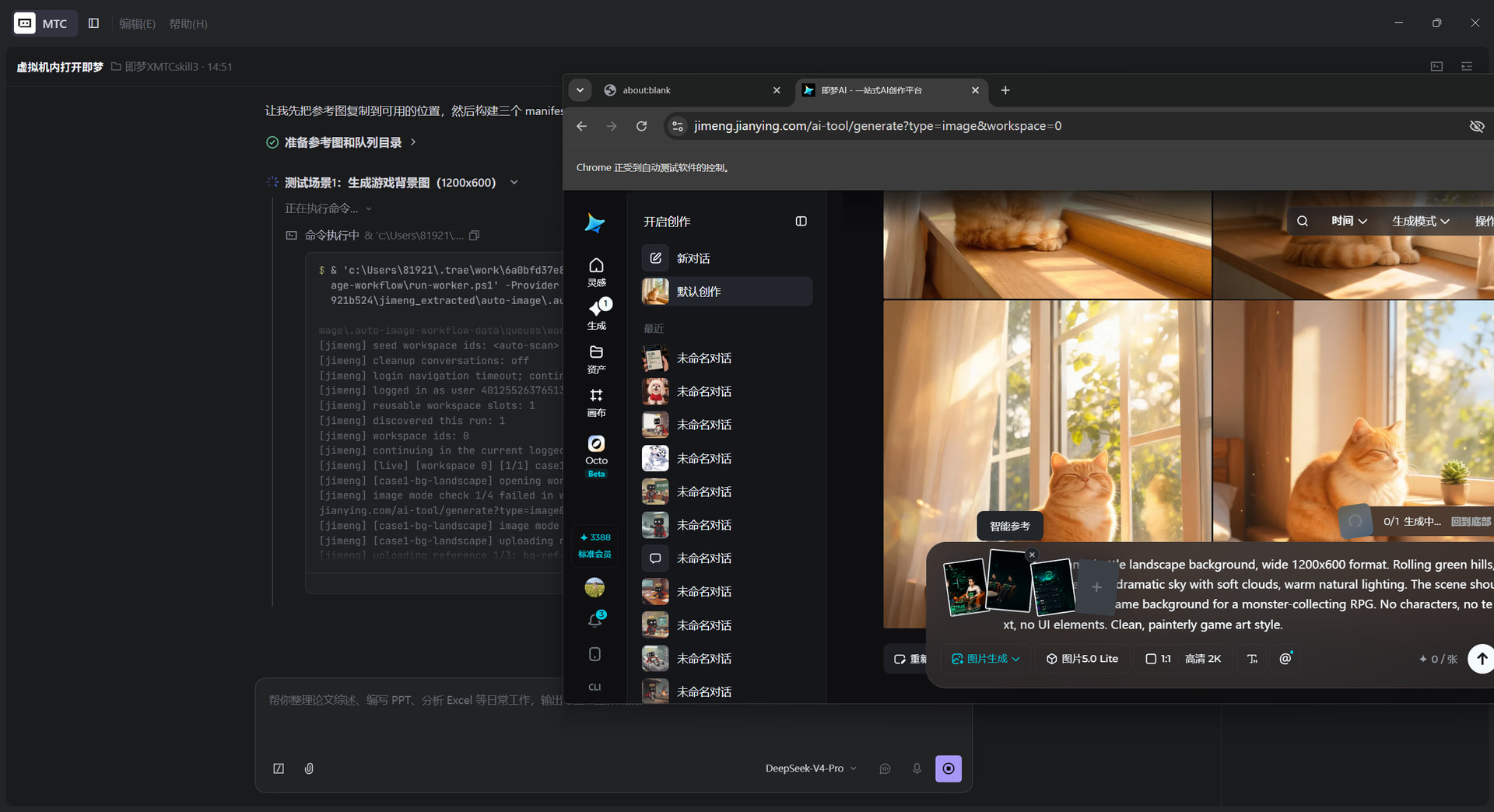Start a 新对话 (new conversation)
Image resolution: width=1494 pixels, height=812 pixels.
[x=727, y=258]
